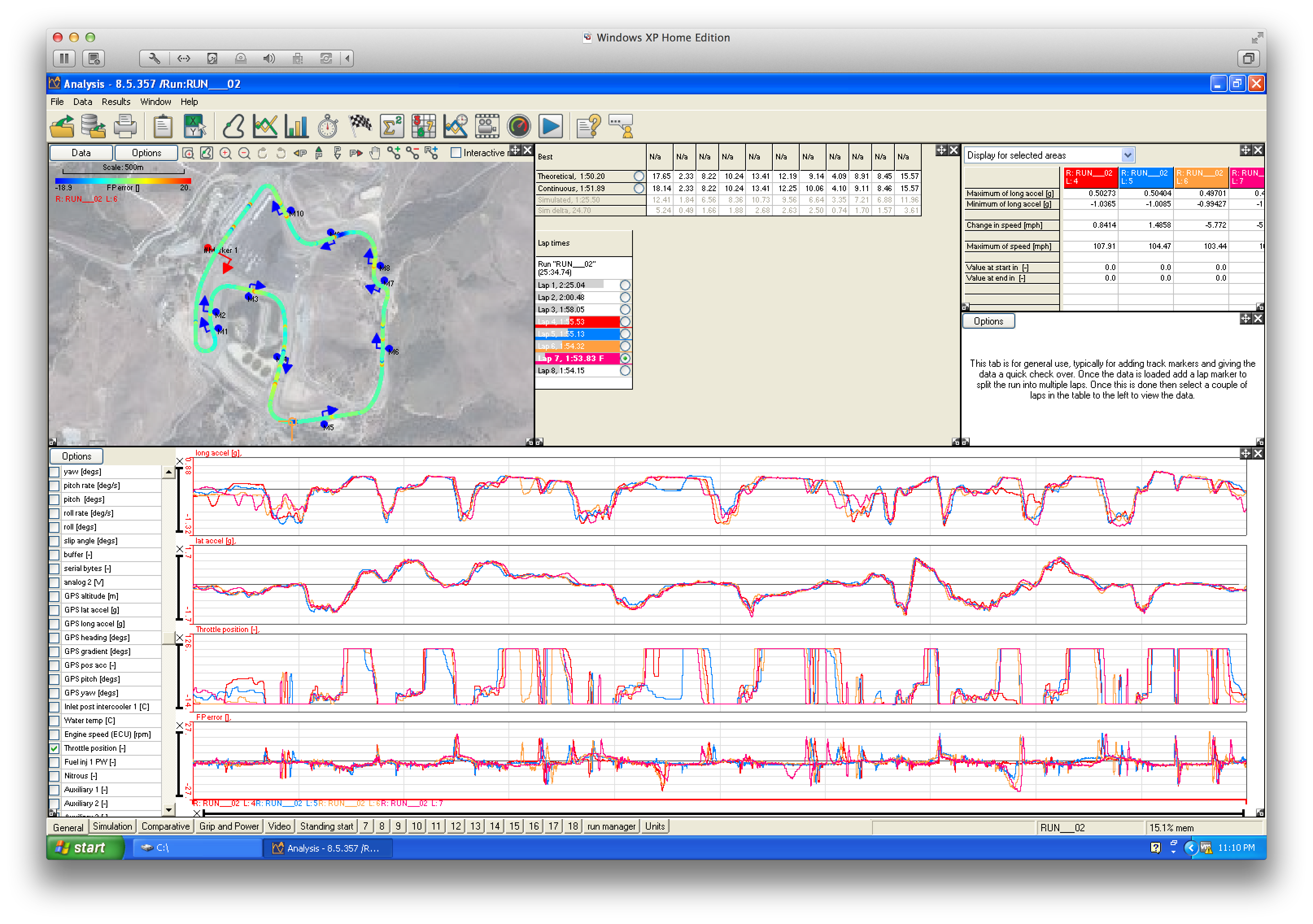Click the video camera film icon
The image size is (1313, 924).
[486, 126]
